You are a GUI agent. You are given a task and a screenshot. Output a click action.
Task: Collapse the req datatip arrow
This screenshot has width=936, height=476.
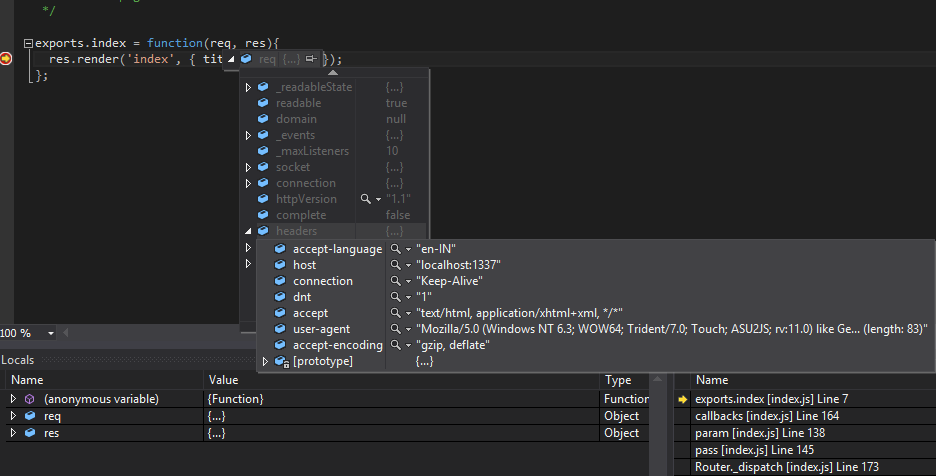point(231,59)
